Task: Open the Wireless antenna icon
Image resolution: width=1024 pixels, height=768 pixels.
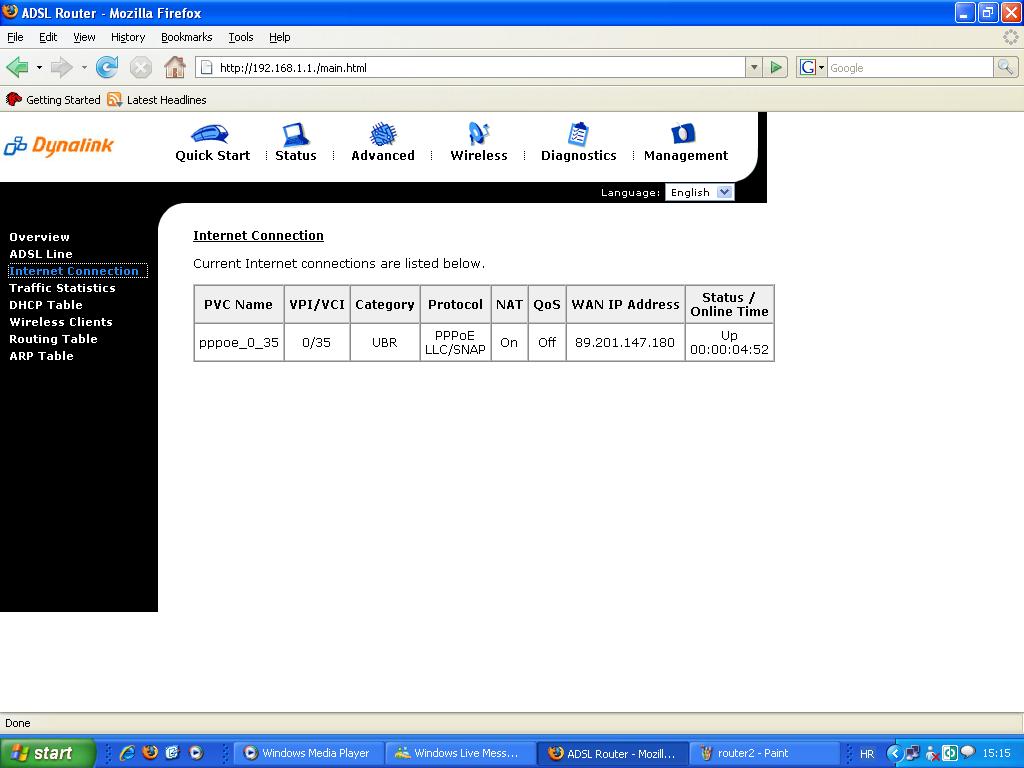Action: (479, 133)
